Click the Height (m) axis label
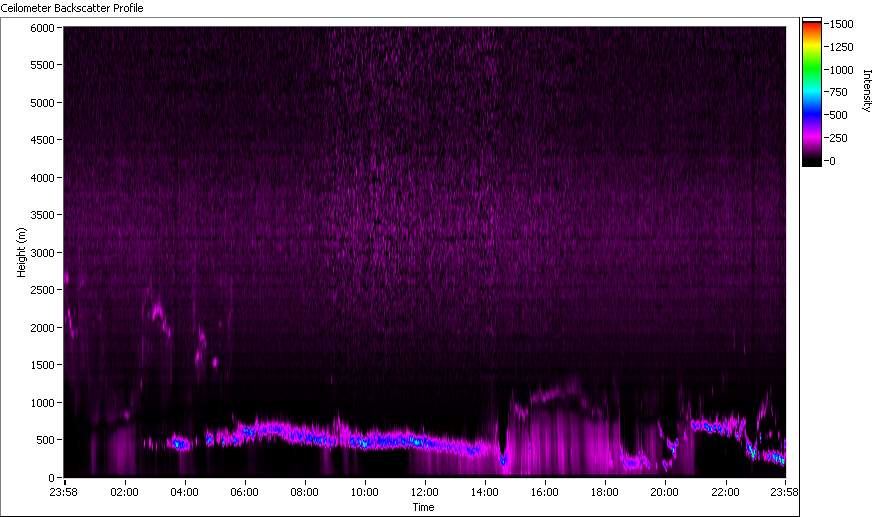 [x=21, y=252]
